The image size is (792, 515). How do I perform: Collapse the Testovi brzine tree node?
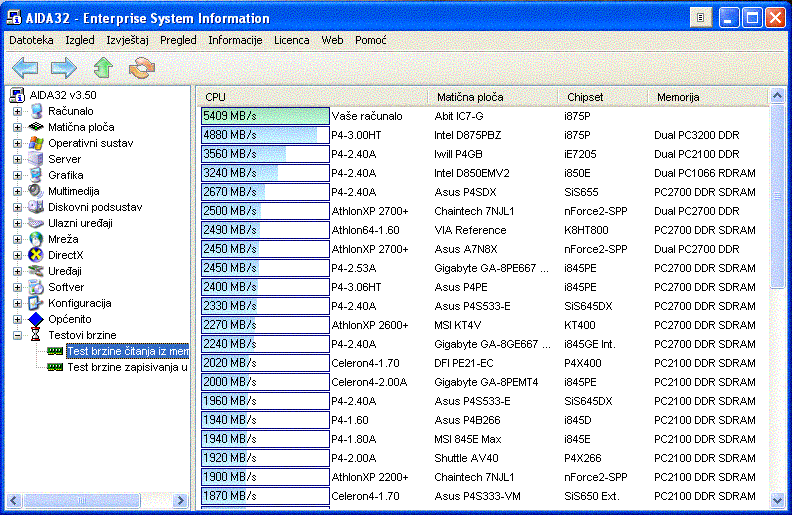17,335
